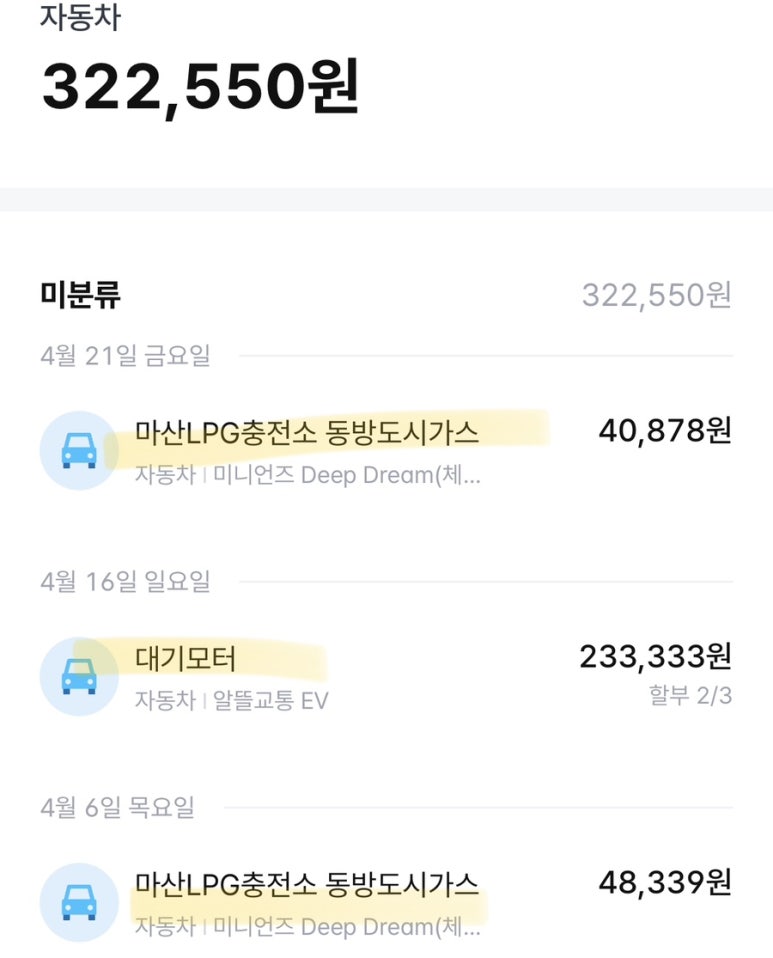Open the April 21 마산LPG충전소 동방도시가스 transaction
The width and height of the screenshot is (773, 958).
307,433
